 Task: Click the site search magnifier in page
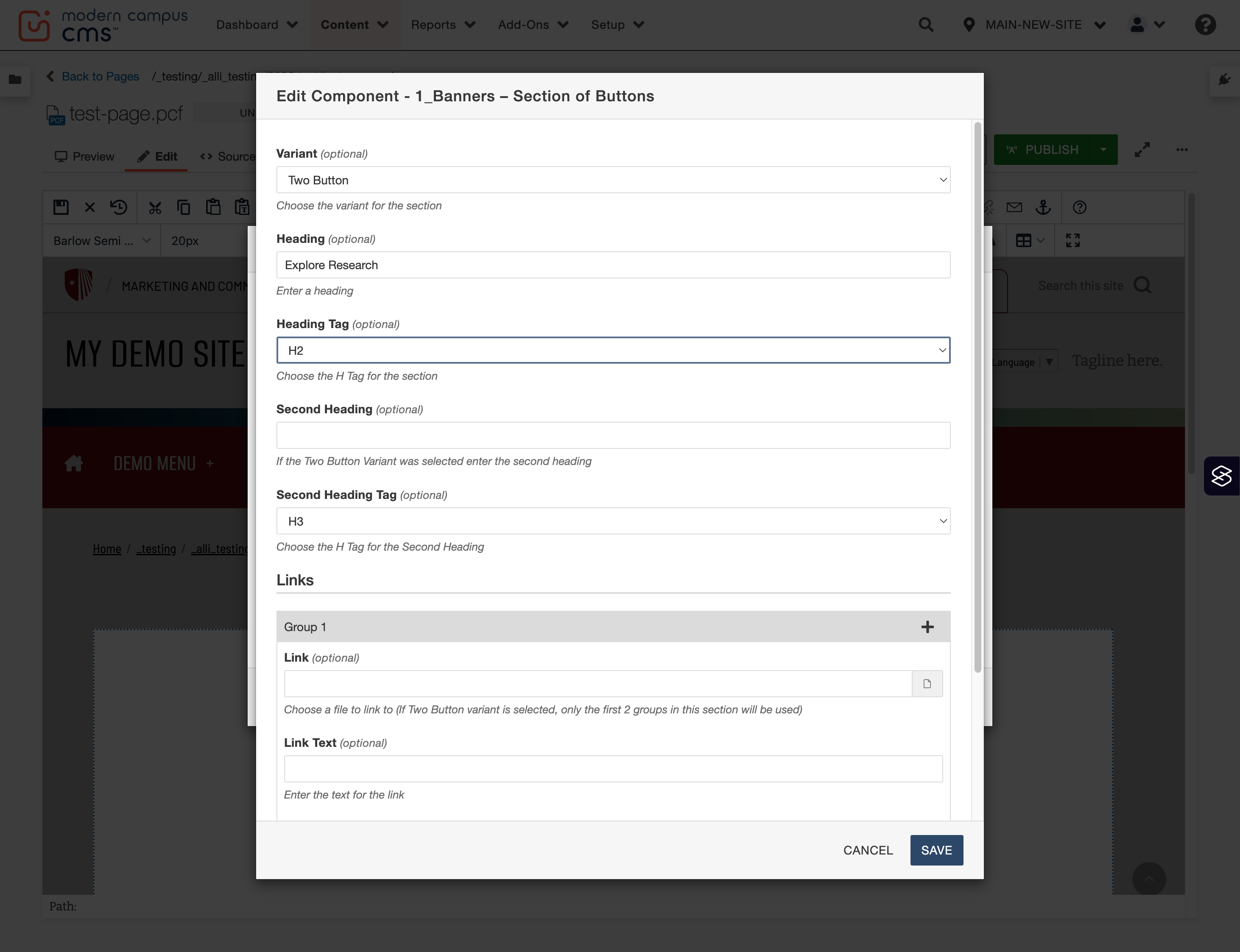click(1142, 285)
